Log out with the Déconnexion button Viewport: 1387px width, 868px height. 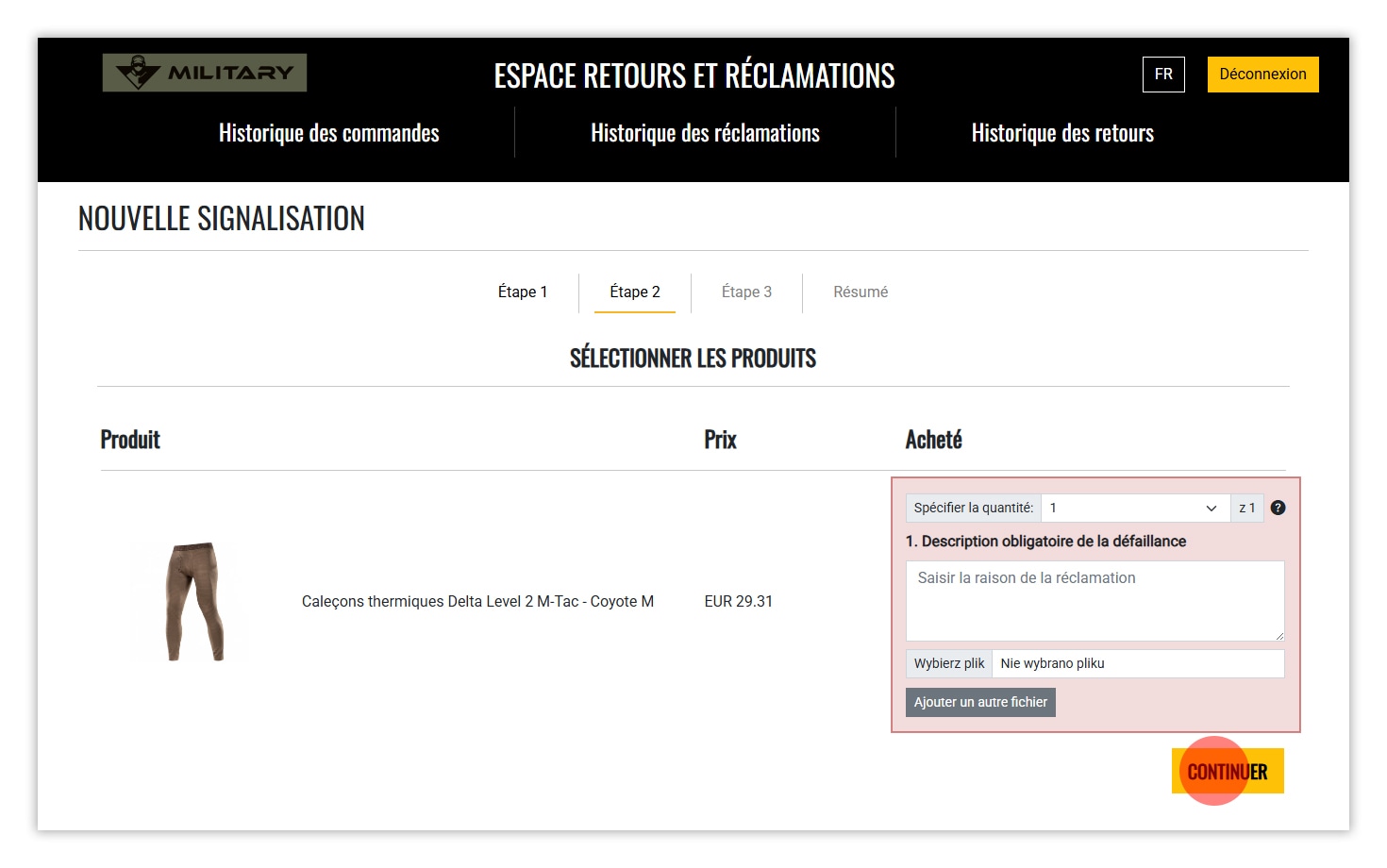(x=1262, y=75)
